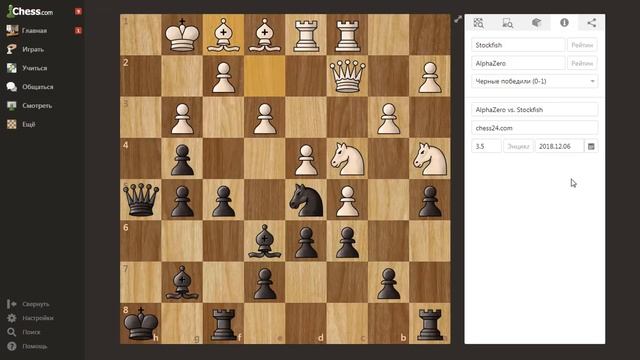Image resolution: width=640 pixels, height=360 pixels.
Task: Click the AlphaZero player name field
Action: [x=518, y=64]
